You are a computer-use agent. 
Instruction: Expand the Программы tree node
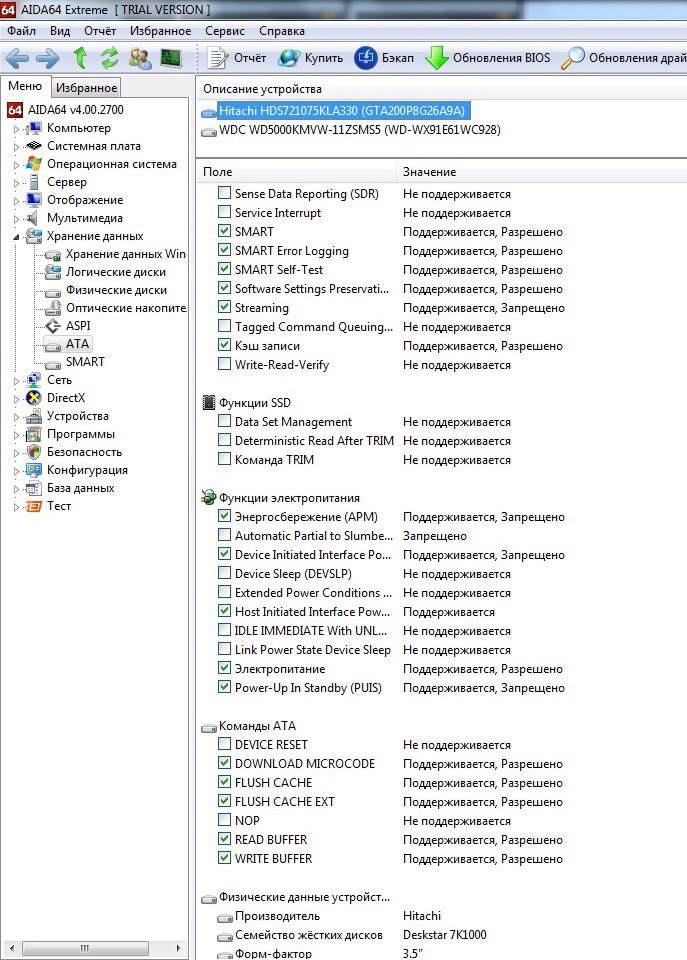click(x=17, y=435)
